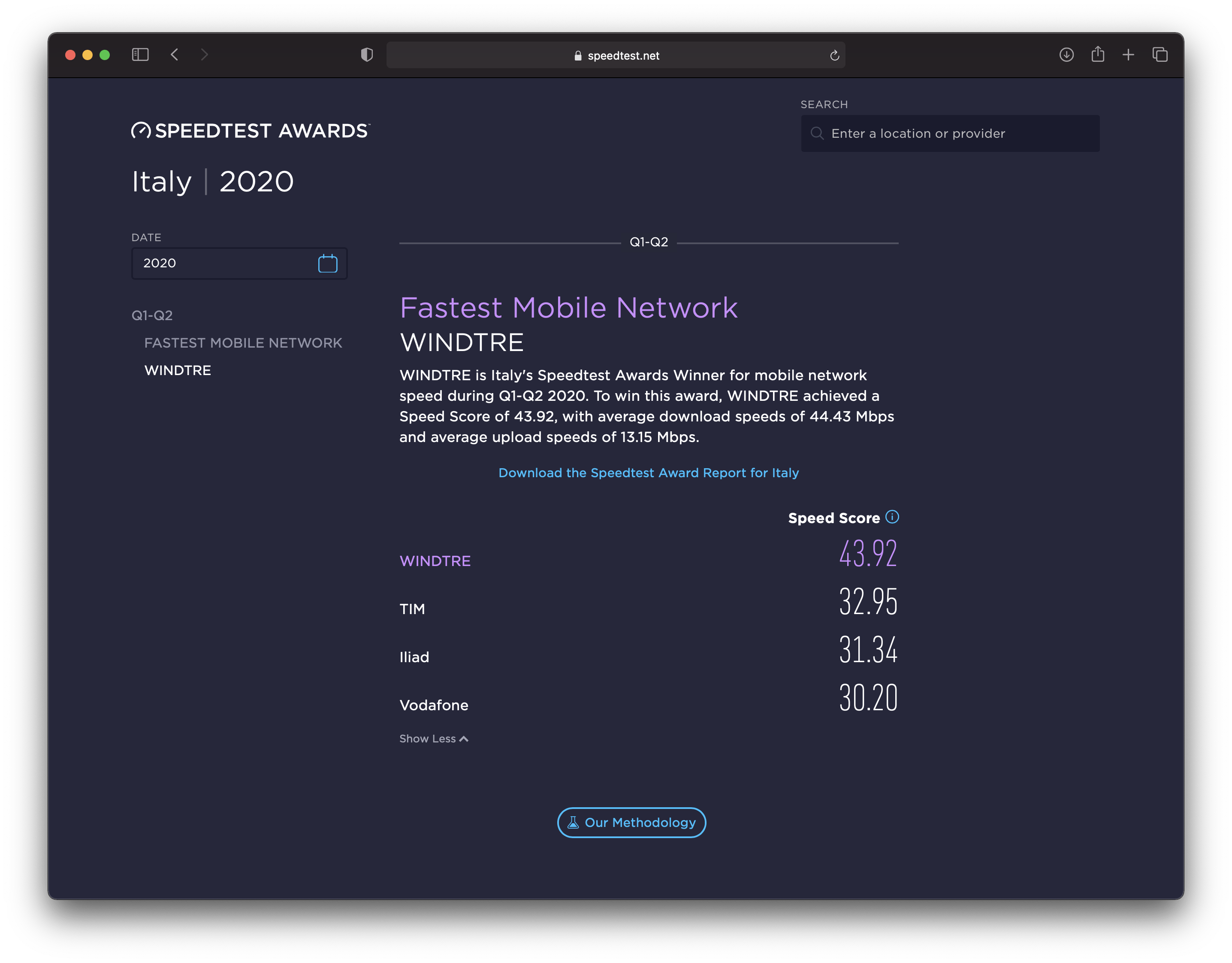The image size is (1232, 963).
Task: Download the Speedtest Award Report for Italy
Action: (x=649, y=473)
